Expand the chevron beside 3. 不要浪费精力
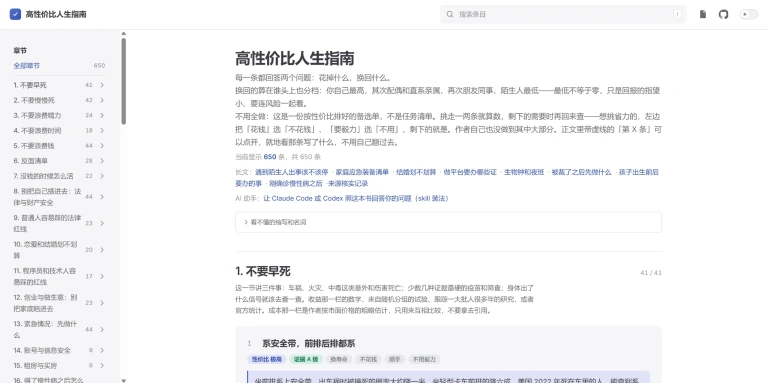Screen dimensions: 768x383 click(102, 115)
